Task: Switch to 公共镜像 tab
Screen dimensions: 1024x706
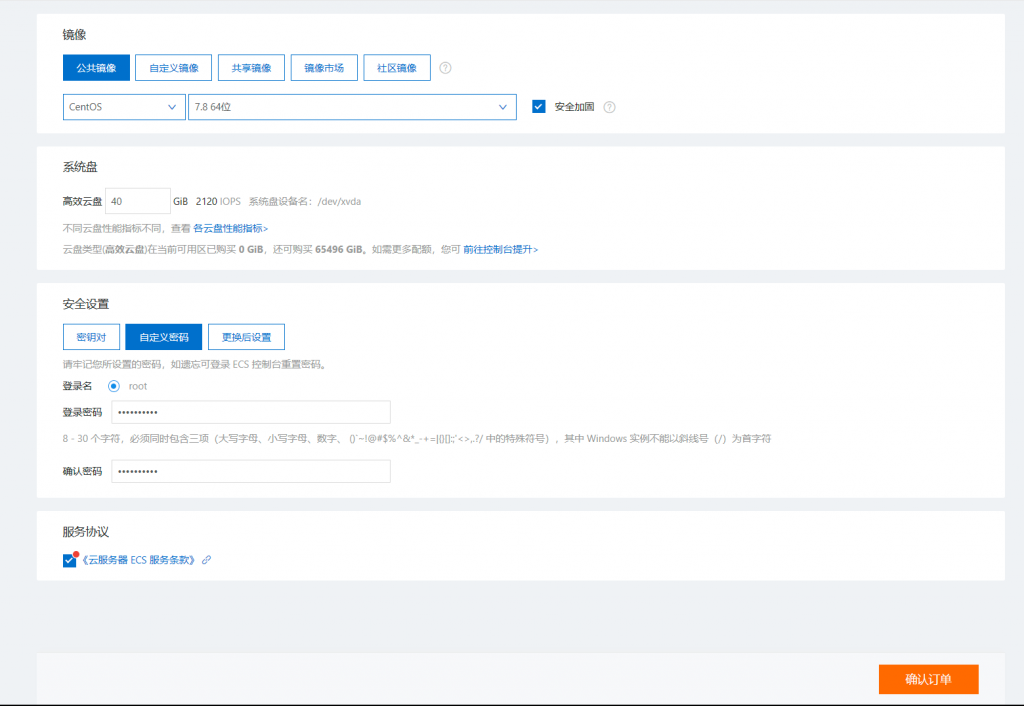Action: pos(96,68)
